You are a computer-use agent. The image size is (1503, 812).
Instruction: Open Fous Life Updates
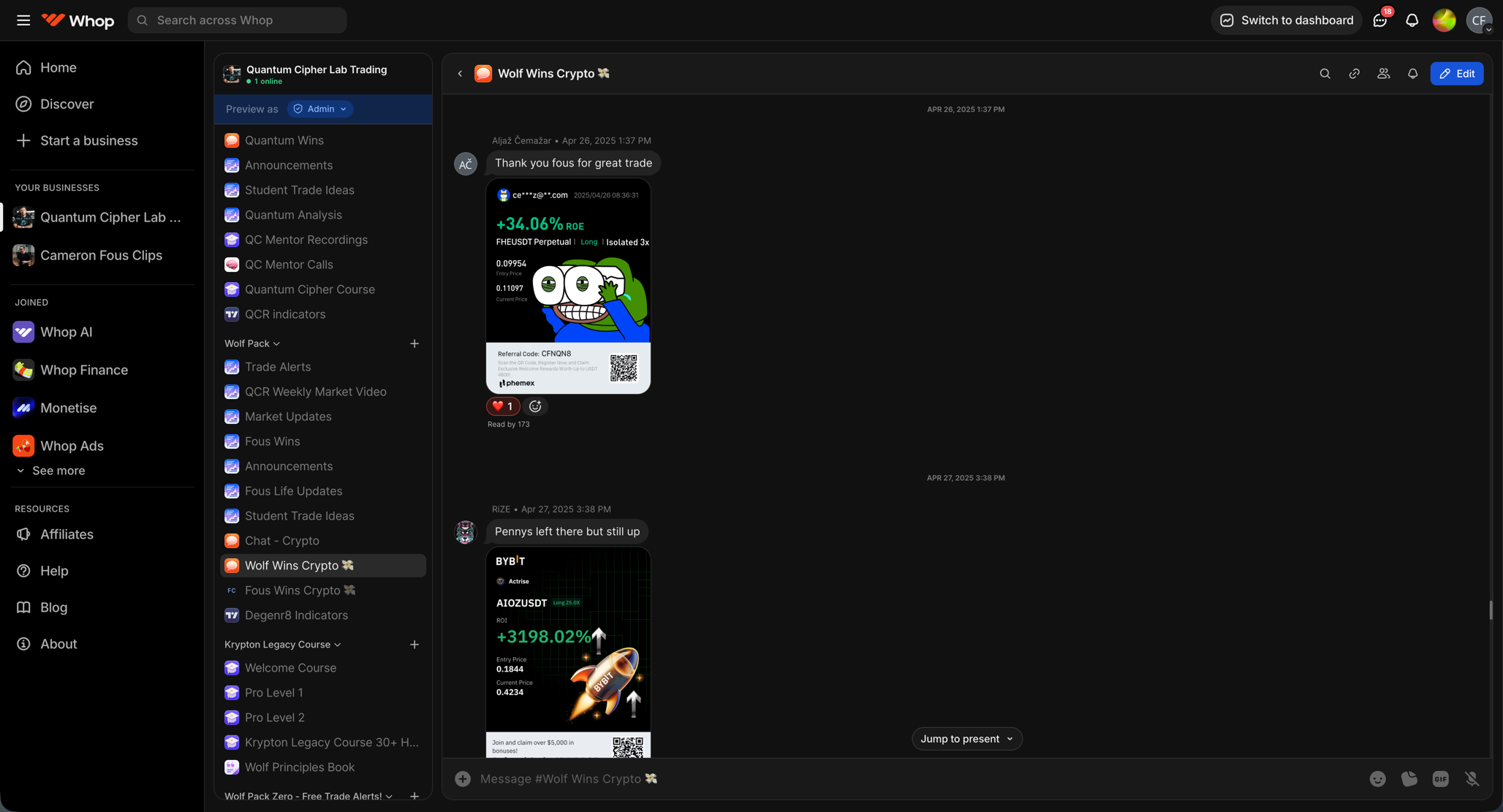pyautogui.click(x=323, y=492)
